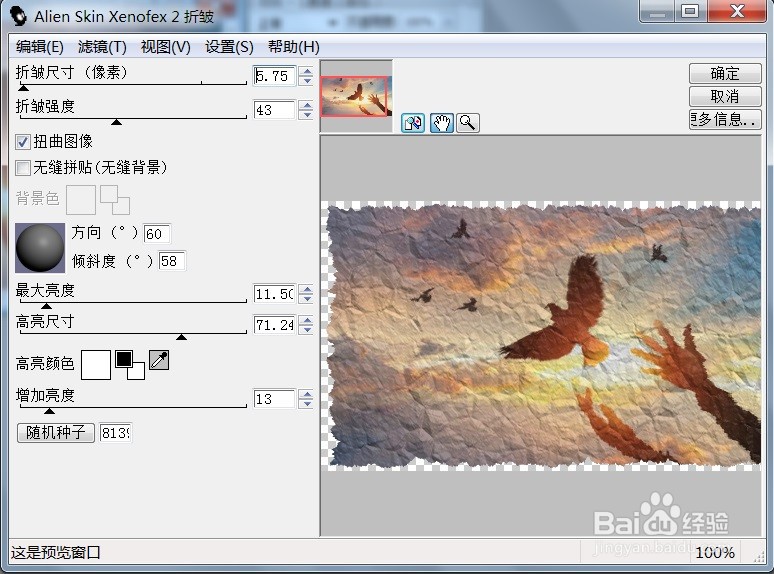Click the crumpled preview image
This screenshot has height=574, width=774.
pyautogui.click(x=541, y=336)
